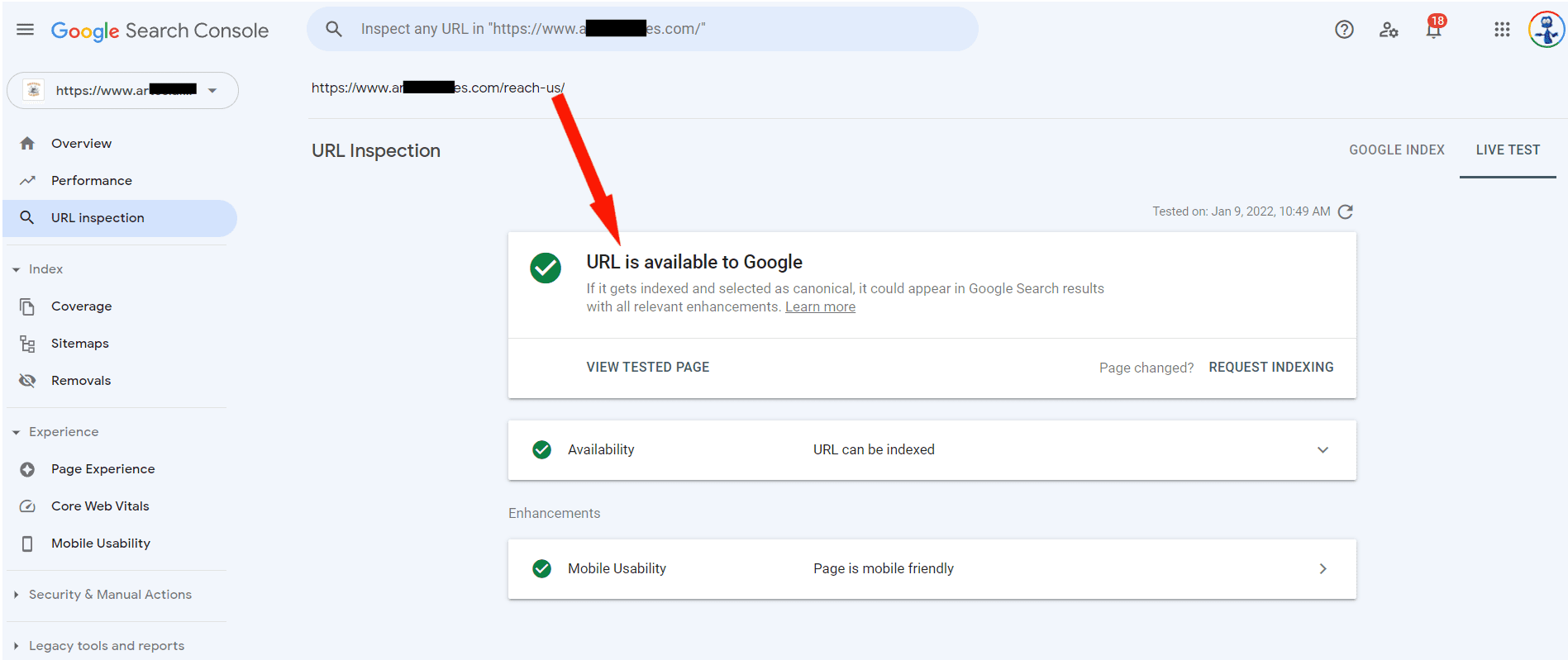Viewport: 1568px width, 660px height.
Task: Follow the Learn more link
Action: (x=820, y=307)
